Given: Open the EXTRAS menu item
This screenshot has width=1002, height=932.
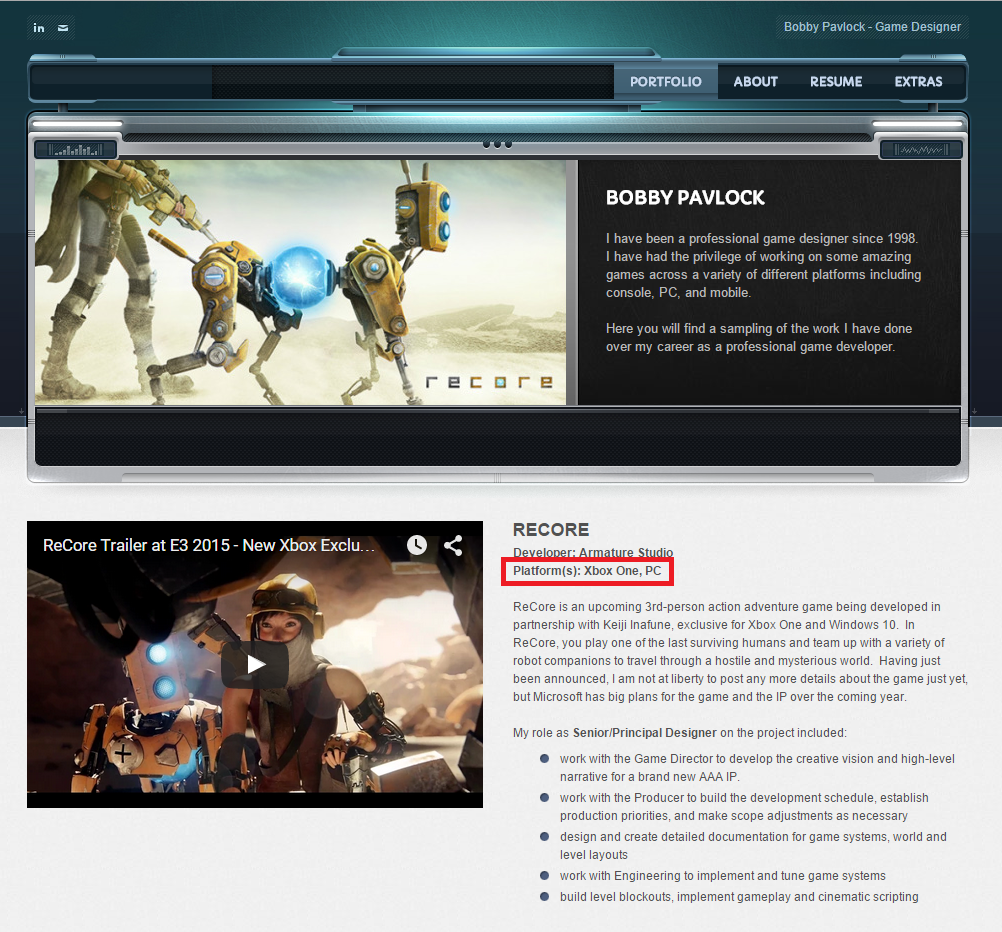Looking at the screenshot, I should (918, 81).
